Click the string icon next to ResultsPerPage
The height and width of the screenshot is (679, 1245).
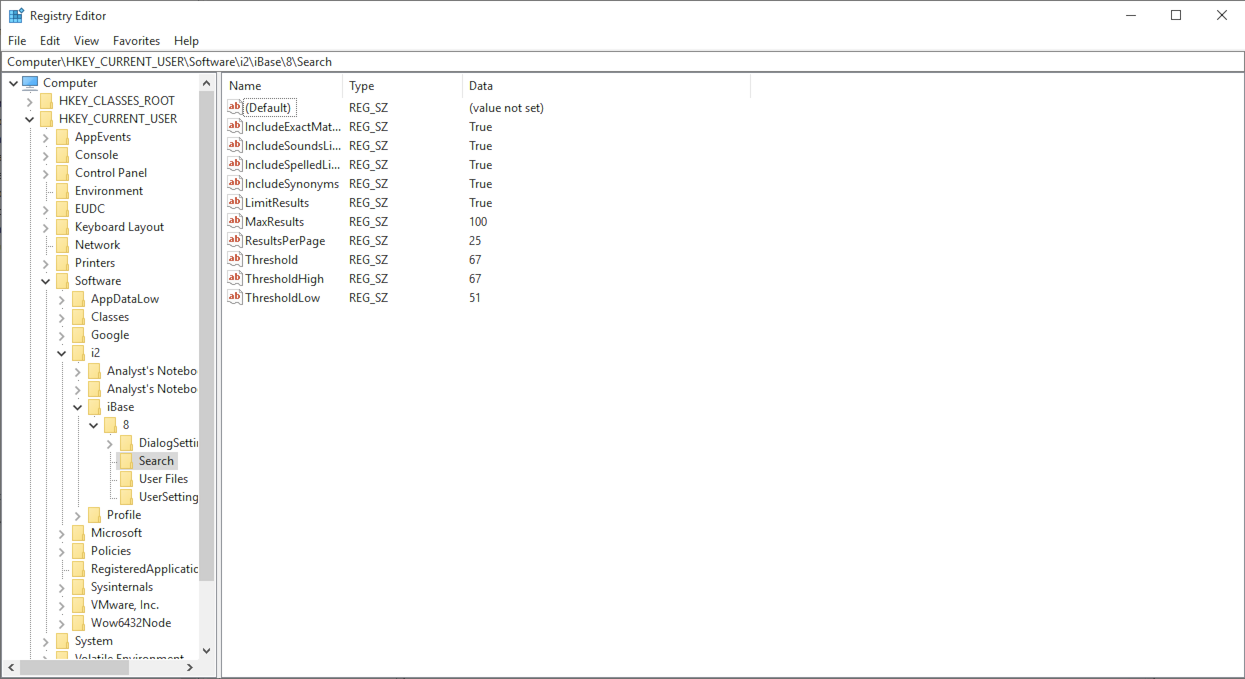tap(233, 240)
